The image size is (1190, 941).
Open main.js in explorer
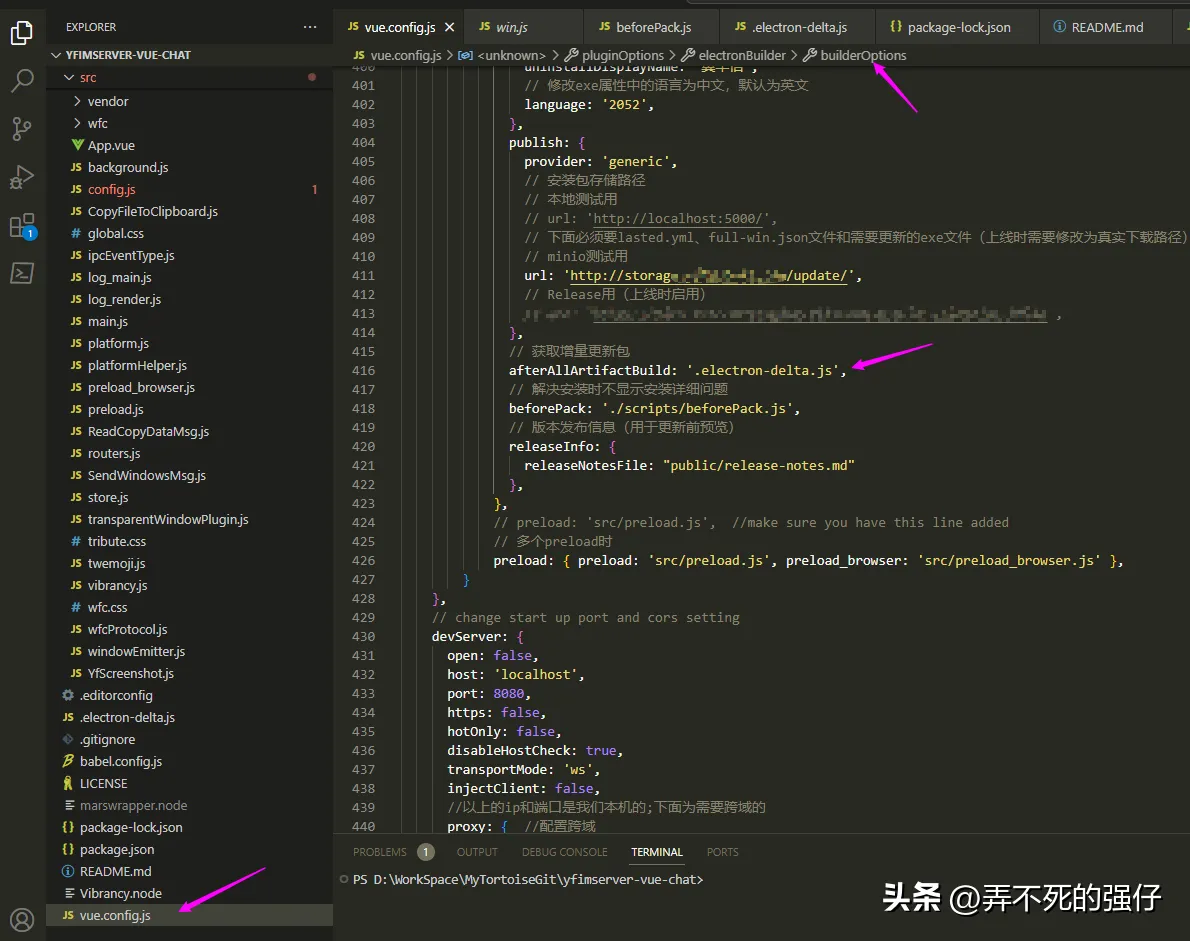(190, 321)
